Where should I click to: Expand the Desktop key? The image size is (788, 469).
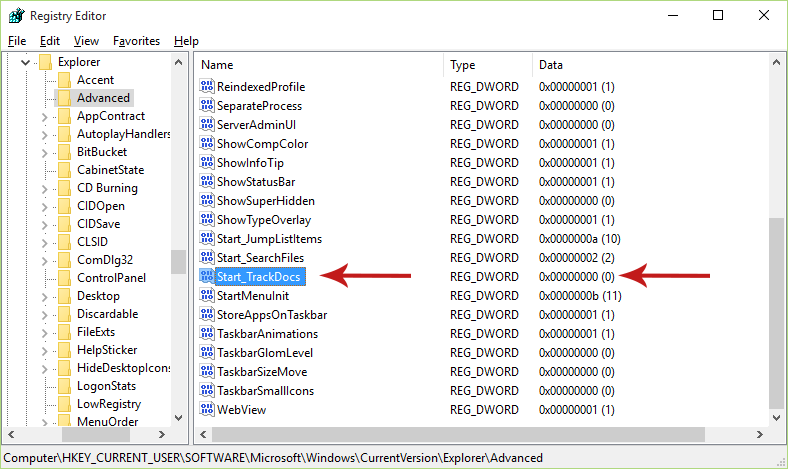click(x=44, y=297)
